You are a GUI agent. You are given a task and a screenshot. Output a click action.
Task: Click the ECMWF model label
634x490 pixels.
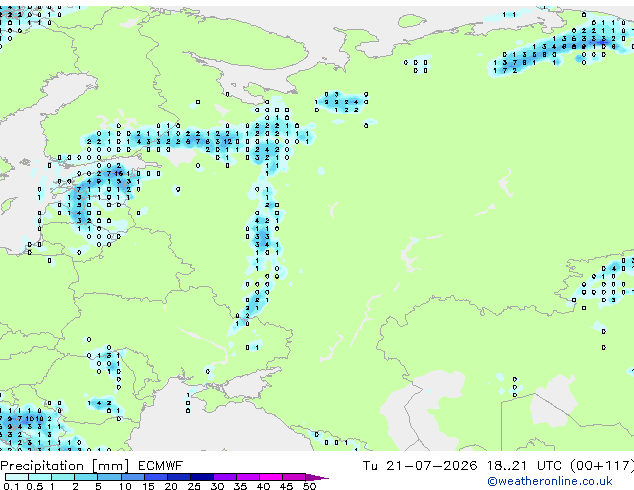161,466
